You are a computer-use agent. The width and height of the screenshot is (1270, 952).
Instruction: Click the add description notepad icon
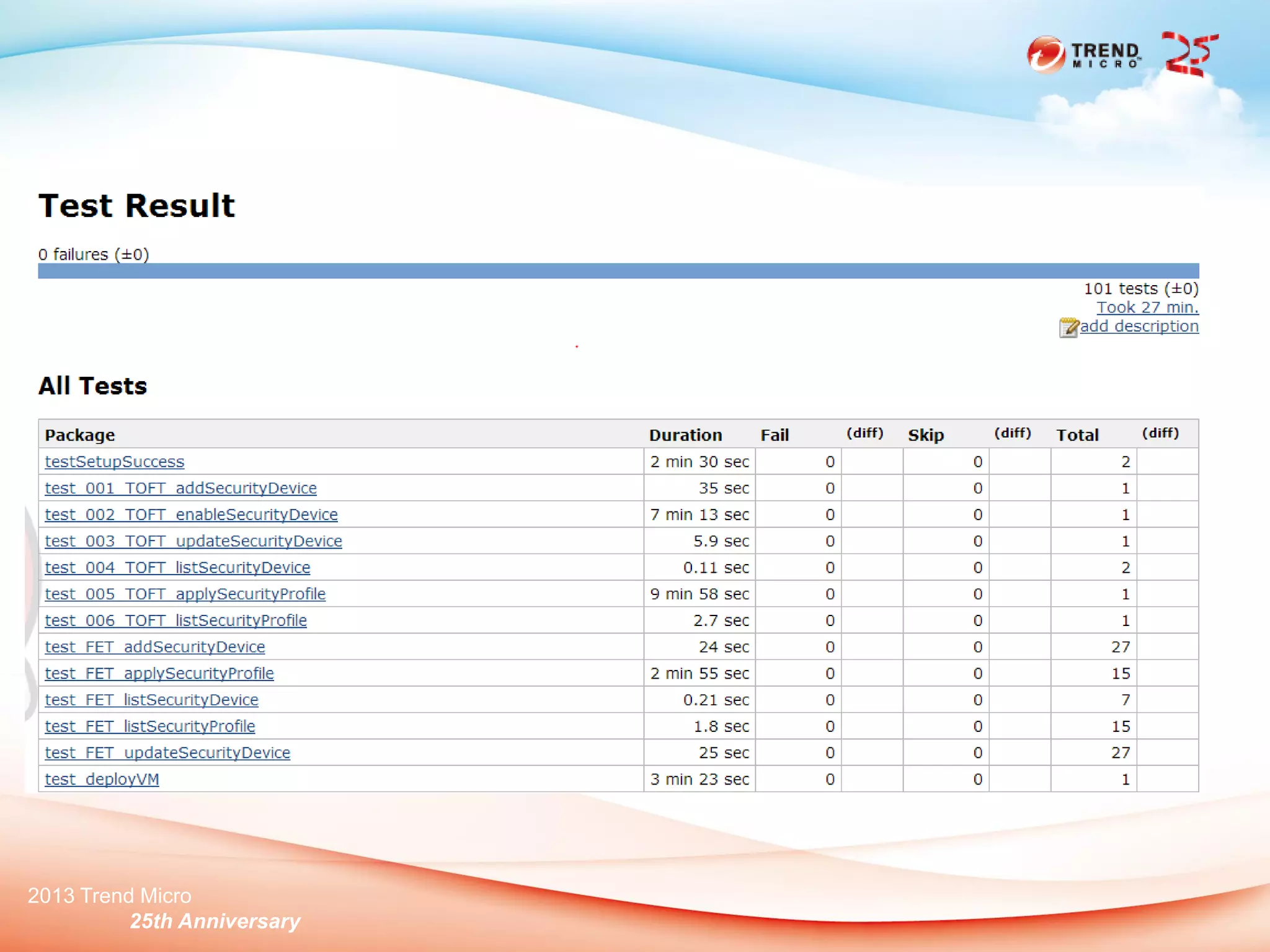(x=1068, y=327)
